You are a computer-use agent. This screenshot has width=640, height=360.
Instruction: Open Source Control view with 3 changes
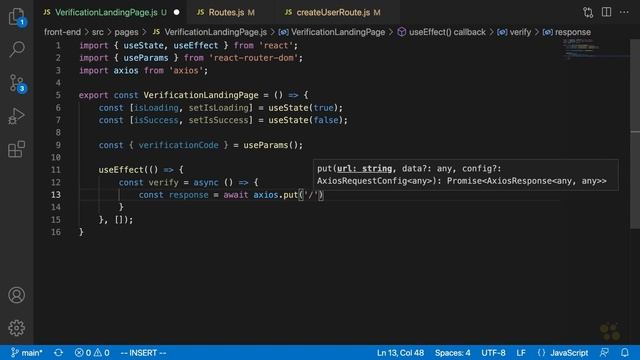(x=17, y=83)
